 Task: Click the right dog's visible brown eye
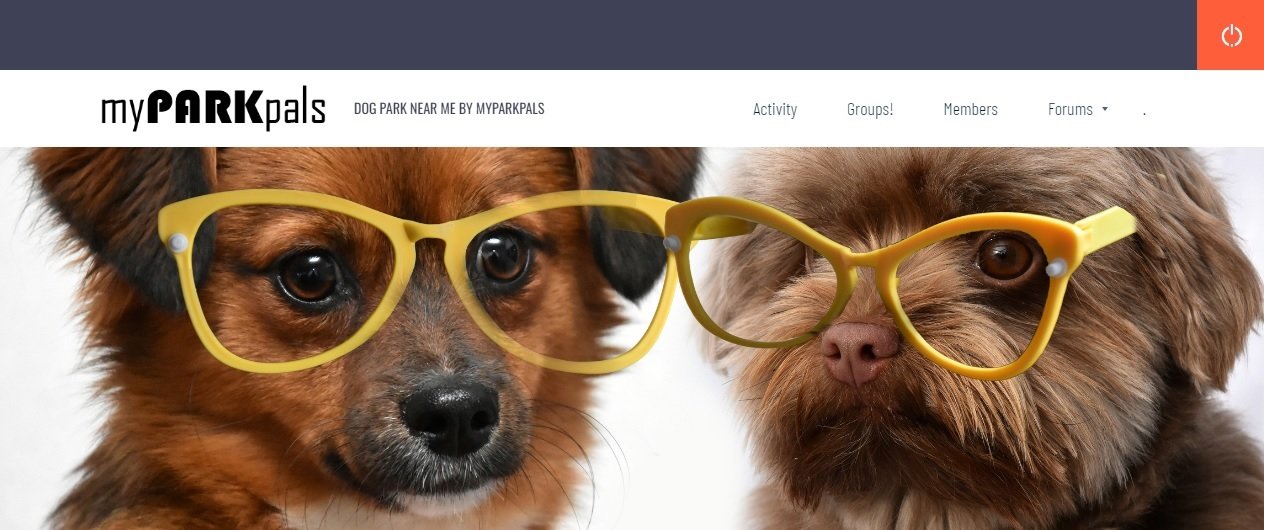(1005, 258)
